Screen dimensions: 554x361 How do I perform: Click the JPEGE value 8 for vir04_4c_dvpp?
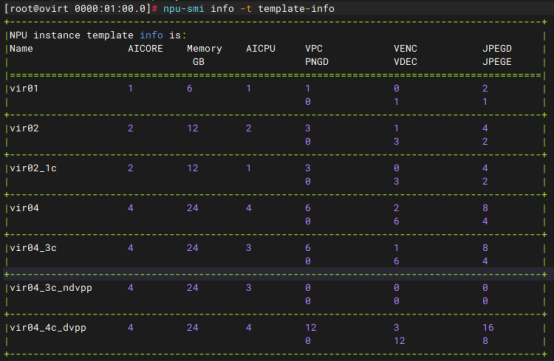(x=485, y=341)
